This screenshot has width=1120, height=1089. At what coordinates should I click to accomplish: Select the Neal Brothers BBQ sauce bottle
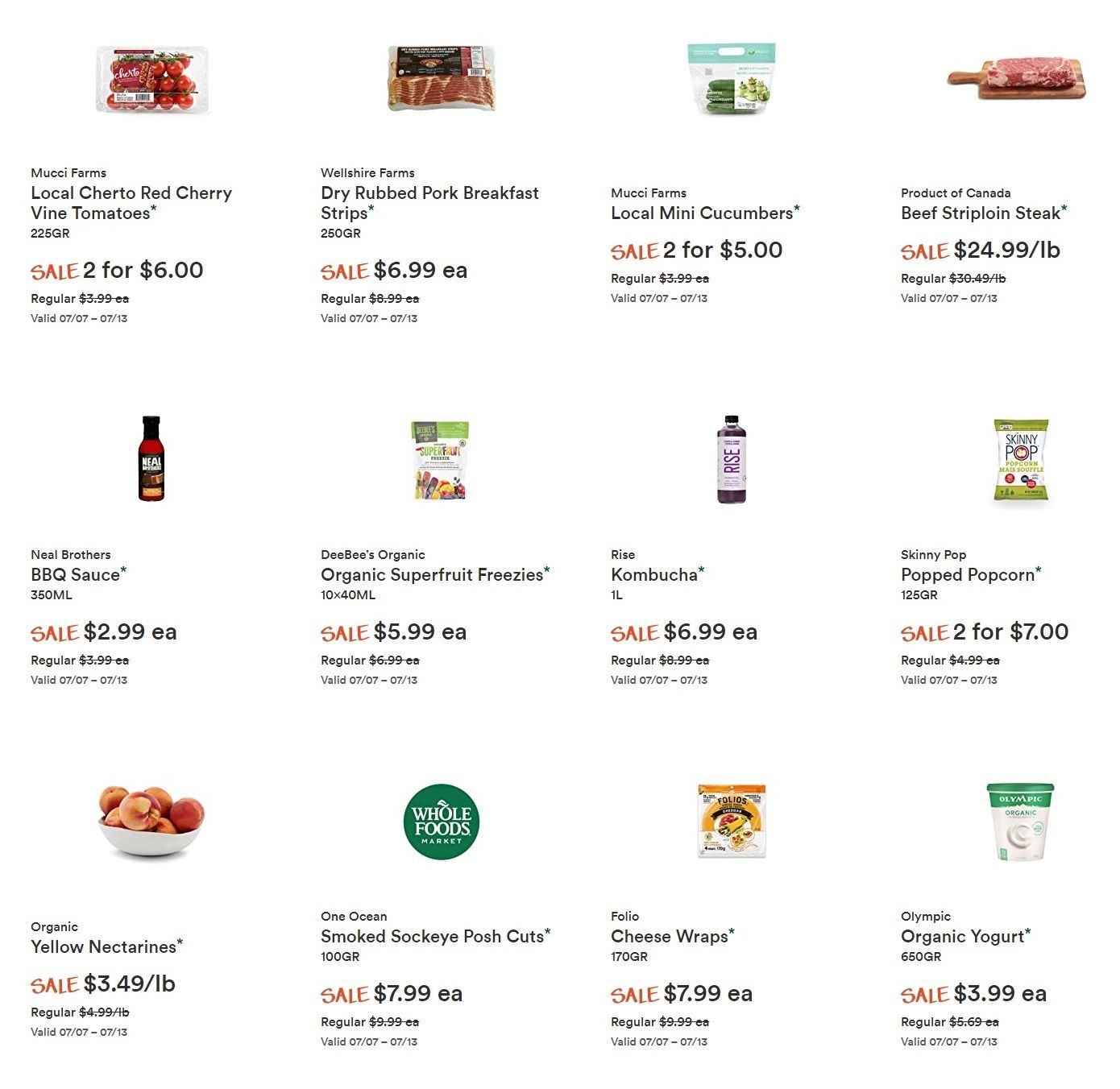coord(151,458)
